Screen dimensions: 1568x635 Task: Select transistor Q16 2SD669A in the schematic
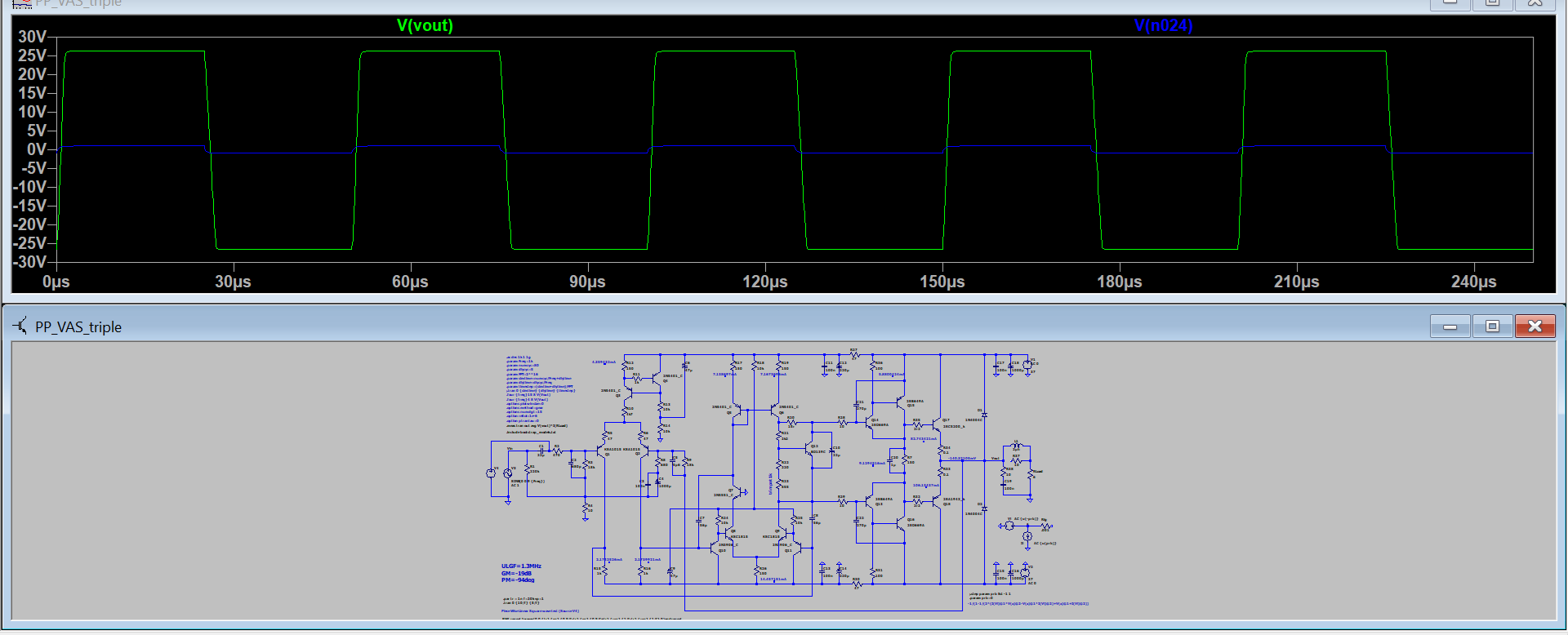click(901, 523)
